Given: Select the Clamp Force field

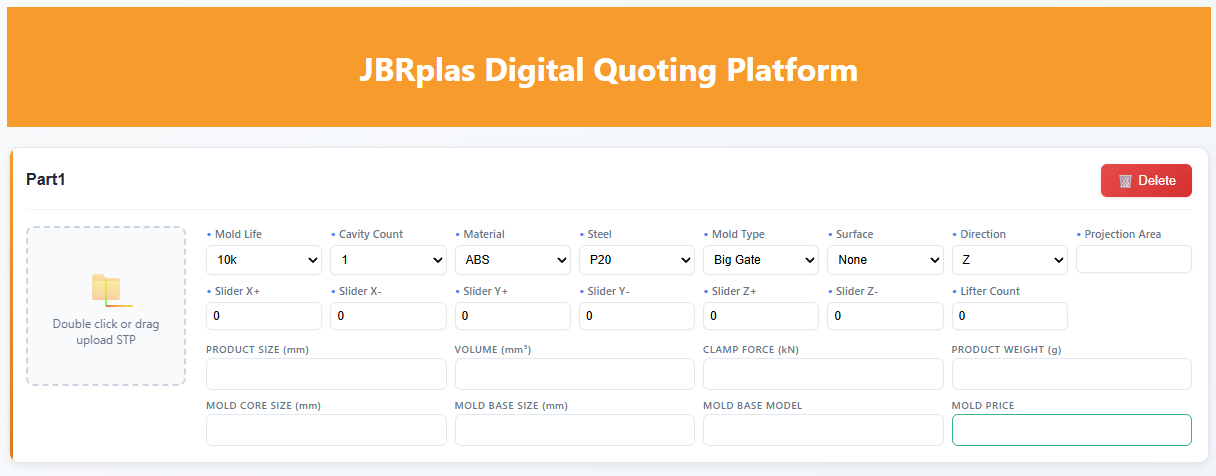Looking at the screenshot, I should point(823,374).
